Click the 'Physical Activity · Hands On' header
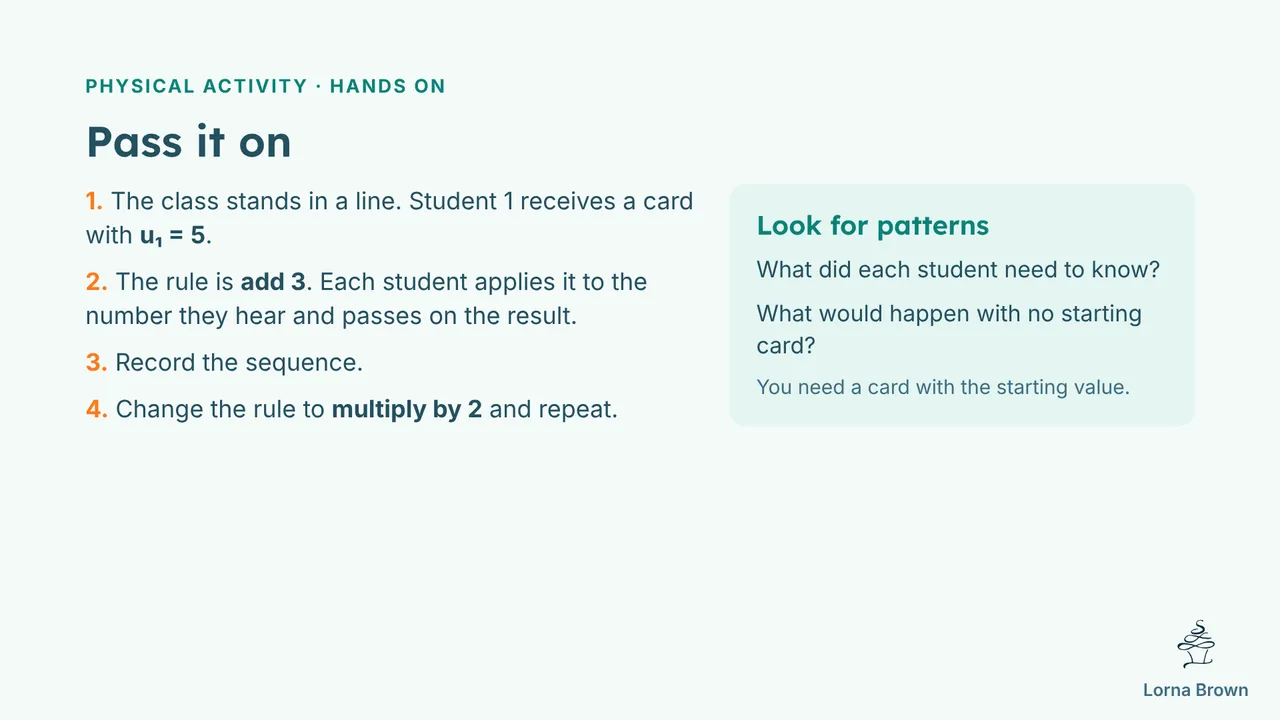1280x720 pixels. pyautogui.click(x=265, y=86)
